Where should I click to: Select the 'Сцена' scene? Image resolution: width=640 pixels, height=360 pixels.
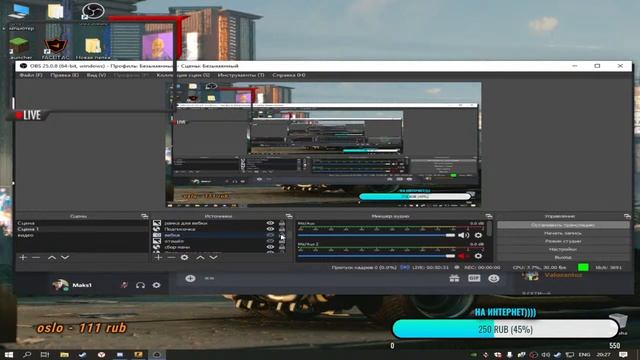[x=82, y=223]
